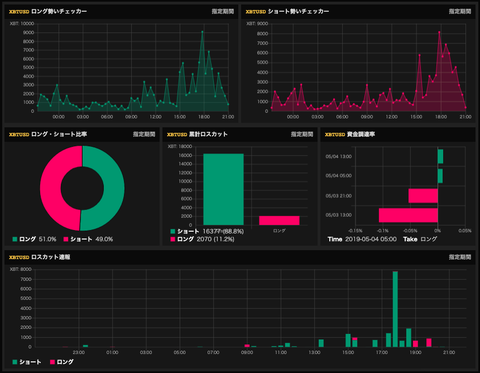Toggle the ロング 51.0% legend entry
The width and height of the screenshot is (480, 373).
(x=34, y=239)
